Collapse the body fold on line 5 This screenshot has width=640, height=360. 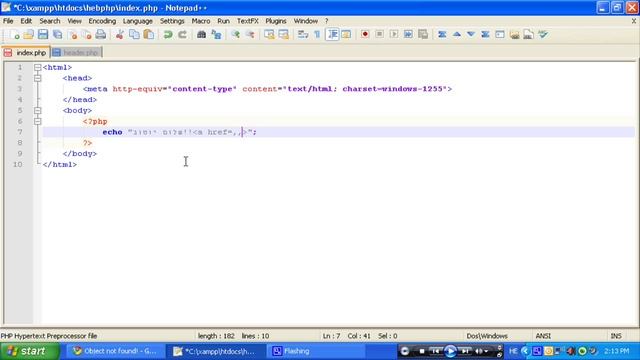tap(38, 111)
